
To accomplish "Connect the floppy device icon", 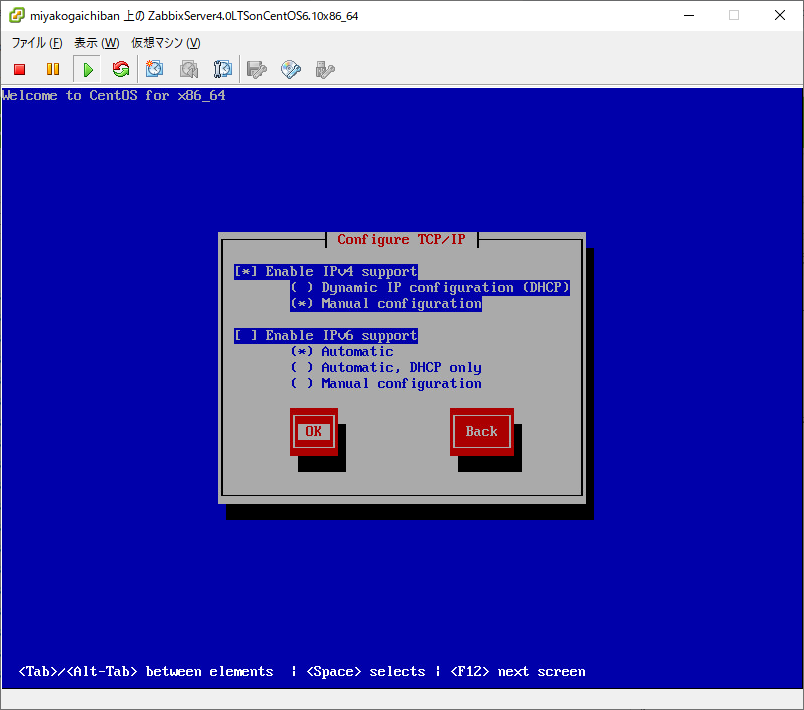I will click(x=256, y=69).
